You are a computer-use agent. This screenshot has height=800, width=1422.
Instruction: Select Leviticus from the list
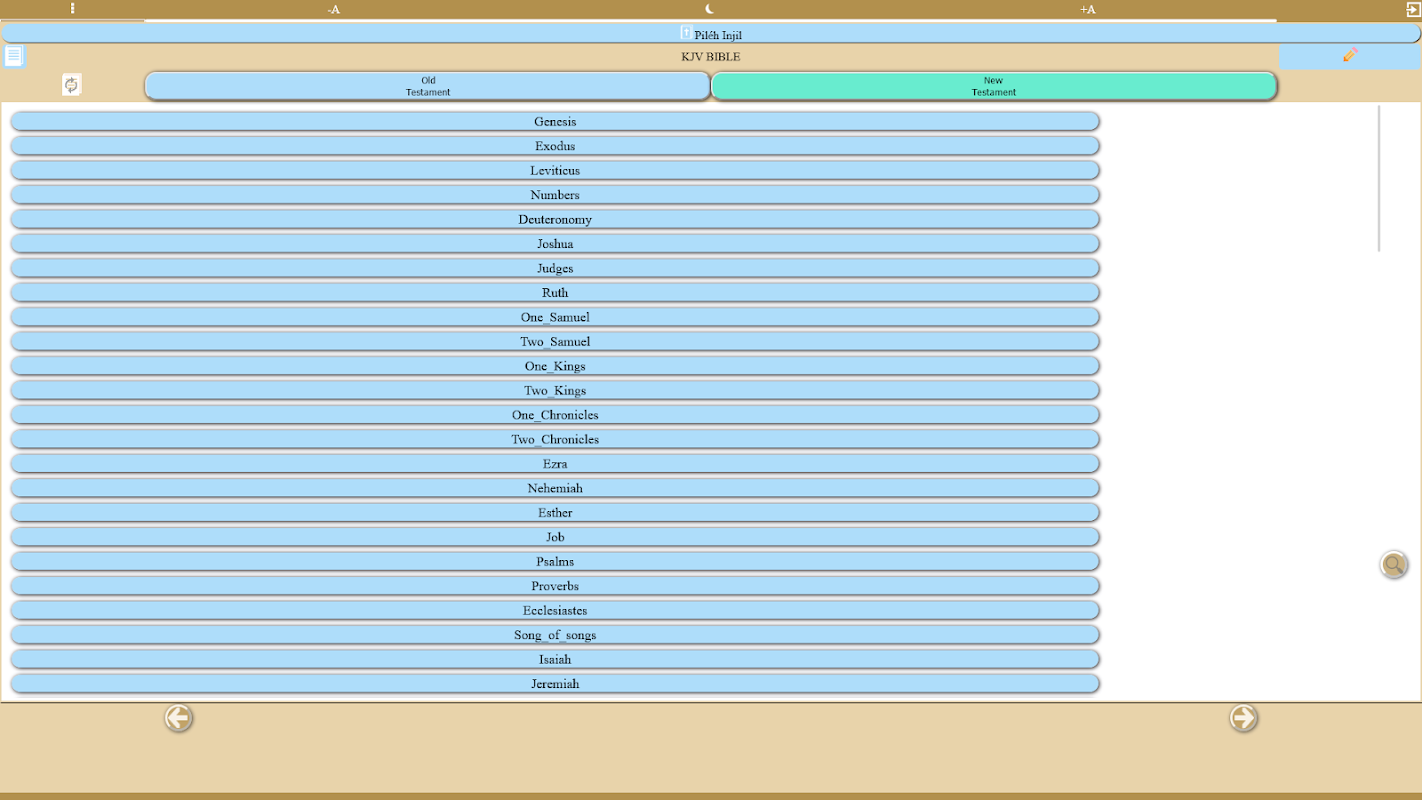tap(555, 170)
